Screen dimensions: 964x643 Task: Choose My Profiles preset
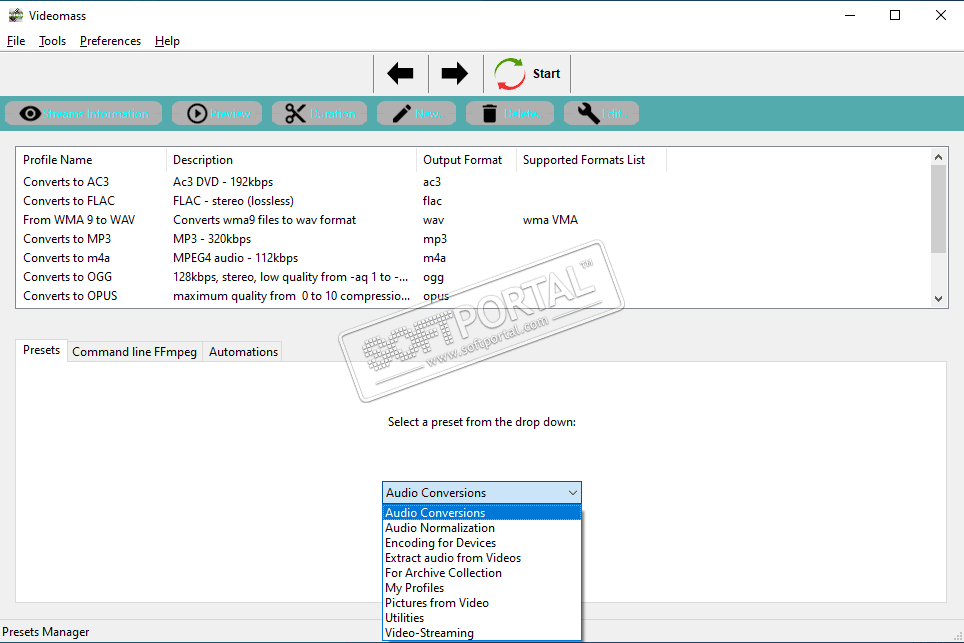[x=482, y=588]
